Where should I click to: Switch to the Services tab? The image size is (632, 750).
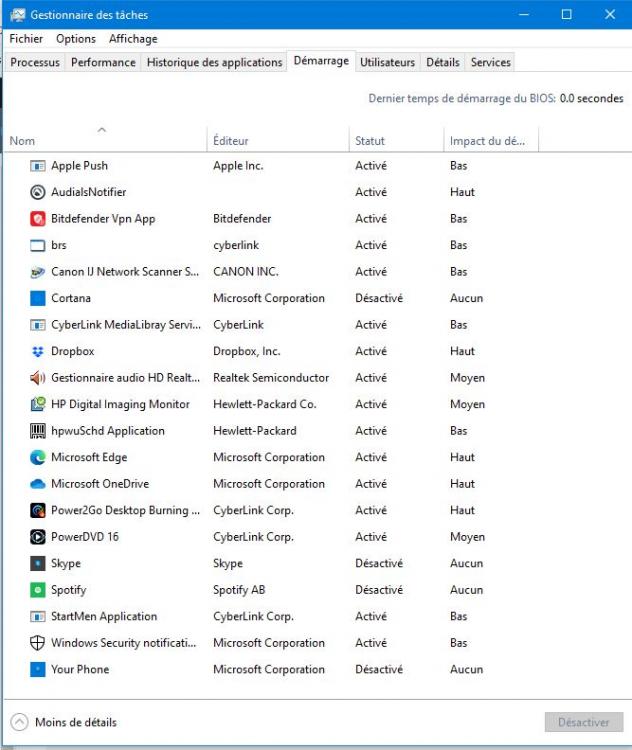coord(490,62)
